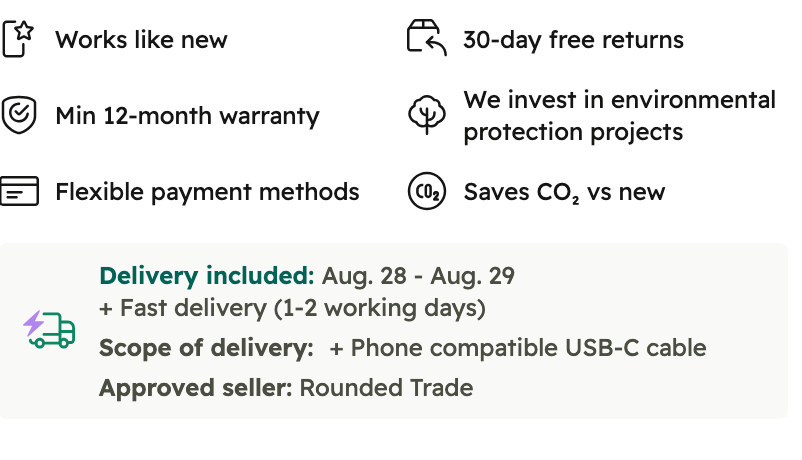Click Saves CO2 vs new label
Screen dimensions: 802x460
coord(564,193)
